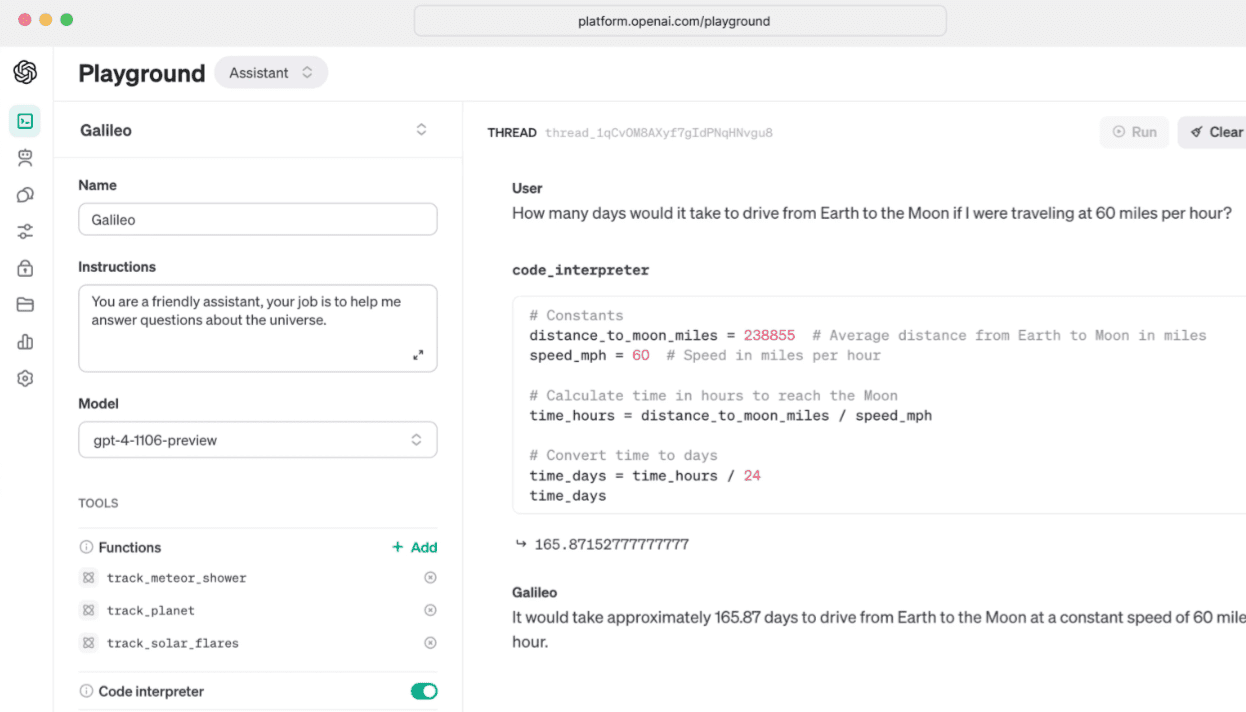
Task: Open the Settings gear sidebar icon
Action: coord(25,379)
